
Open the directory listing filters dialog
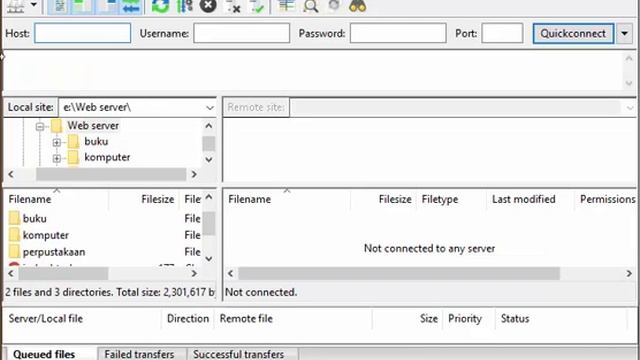(286, 5)
